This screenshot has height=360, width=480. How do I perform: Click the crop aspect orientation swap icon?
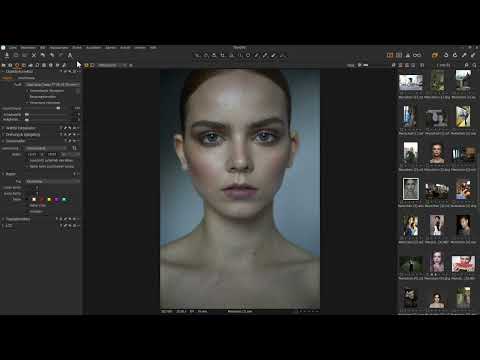pos(74,148)
